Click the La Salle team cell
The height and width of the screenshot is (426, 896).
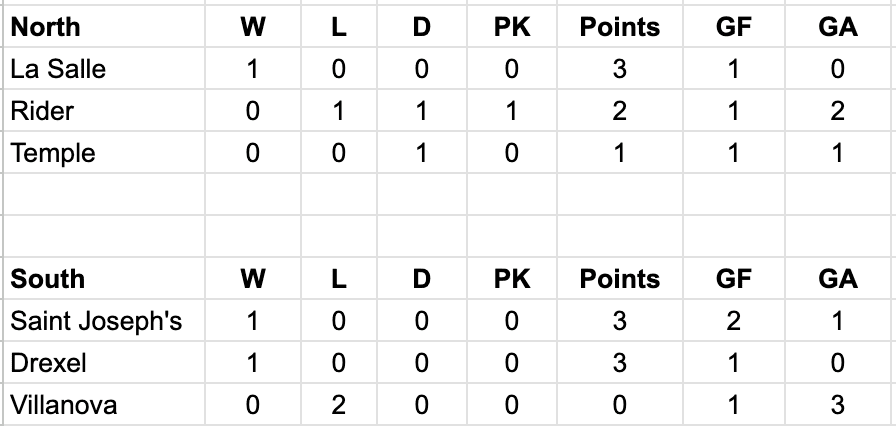103,69
